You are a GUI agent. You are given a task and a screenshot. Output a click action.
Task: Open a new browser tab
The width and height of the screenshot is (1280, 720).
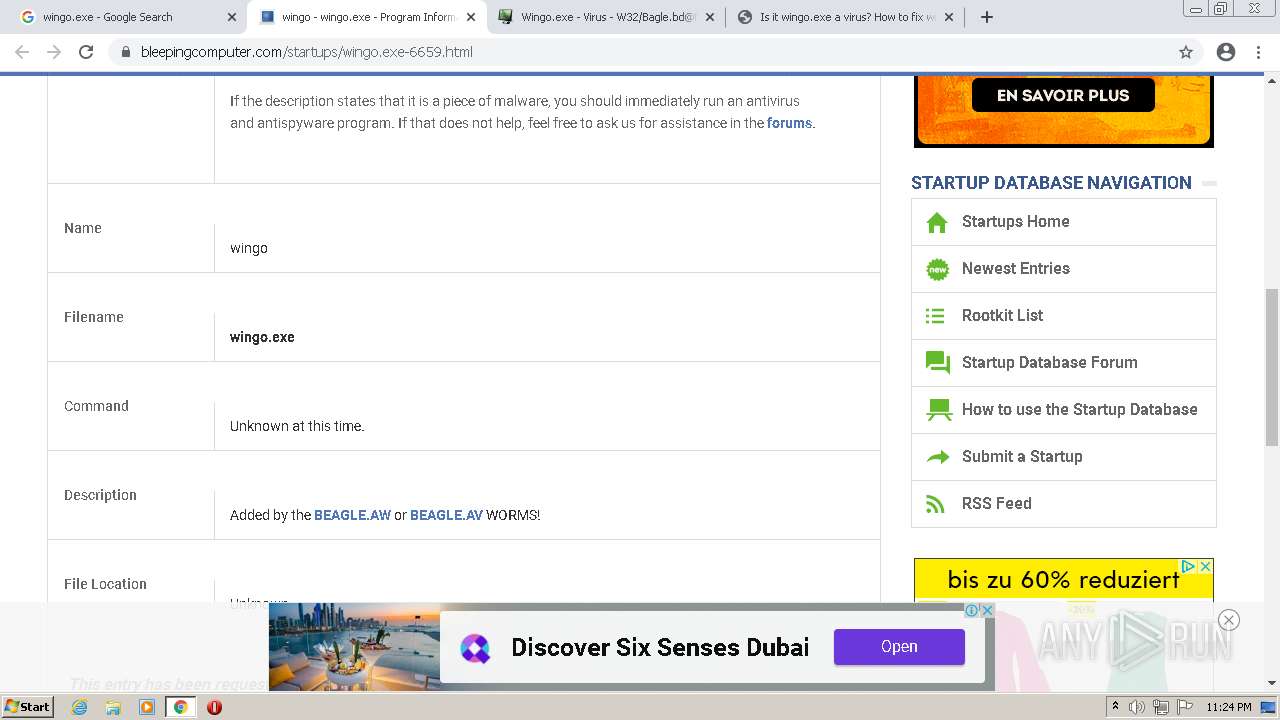(987, 17)
